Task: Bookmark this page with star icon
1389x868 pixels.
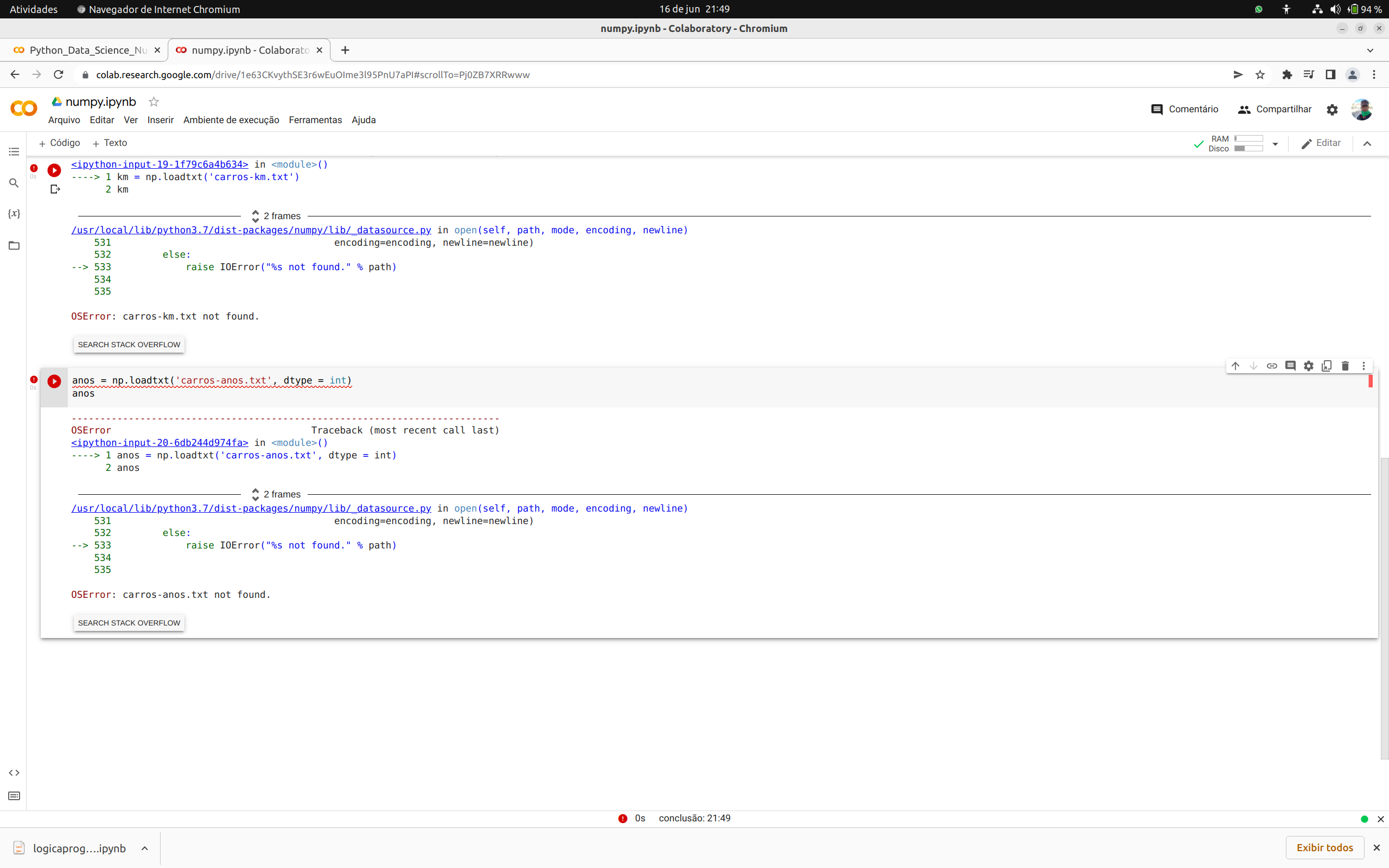Action: coord(1260,75)
